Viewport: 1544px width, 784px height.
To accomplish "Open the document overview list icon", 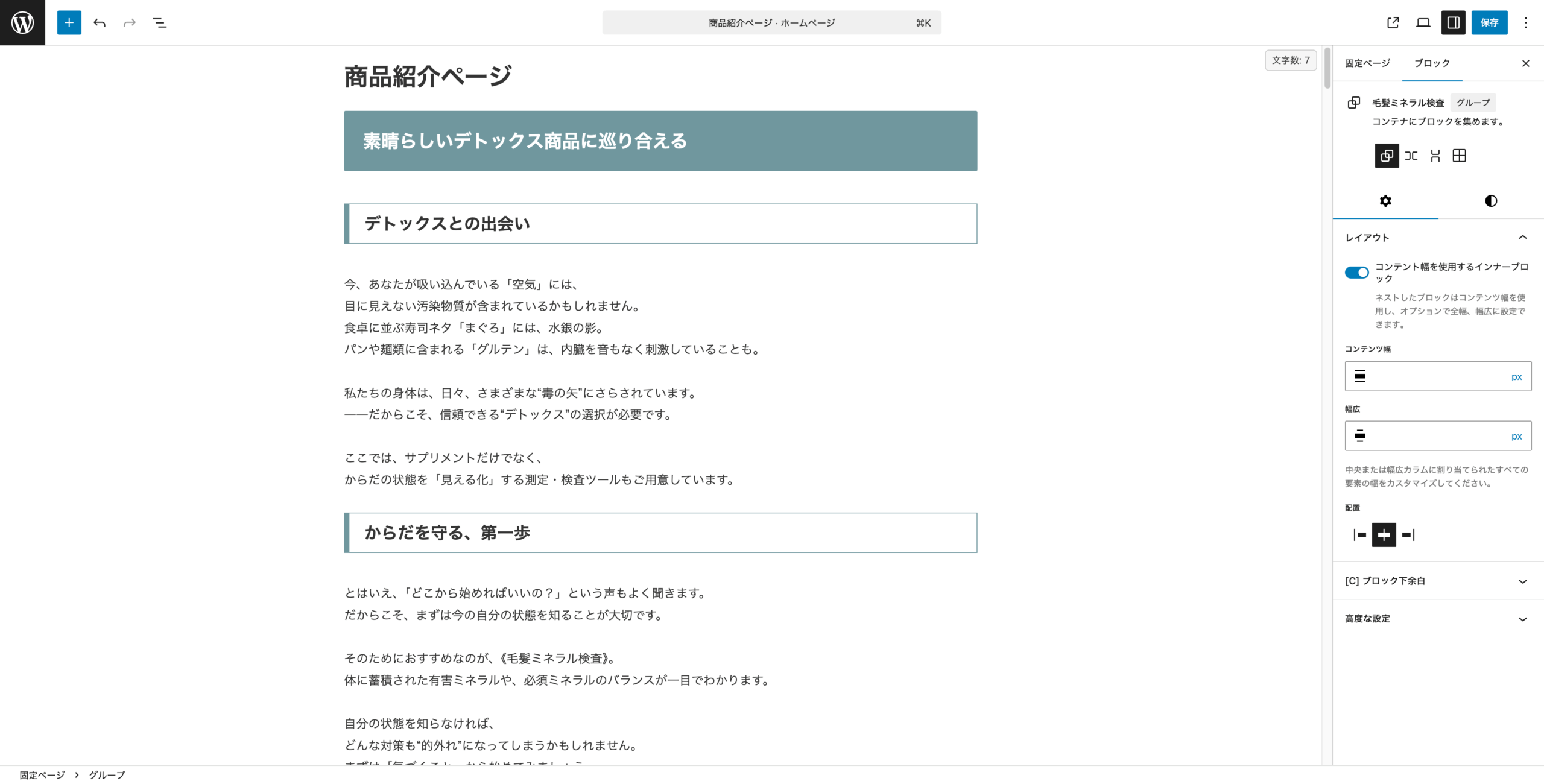I will click(159, 22).
